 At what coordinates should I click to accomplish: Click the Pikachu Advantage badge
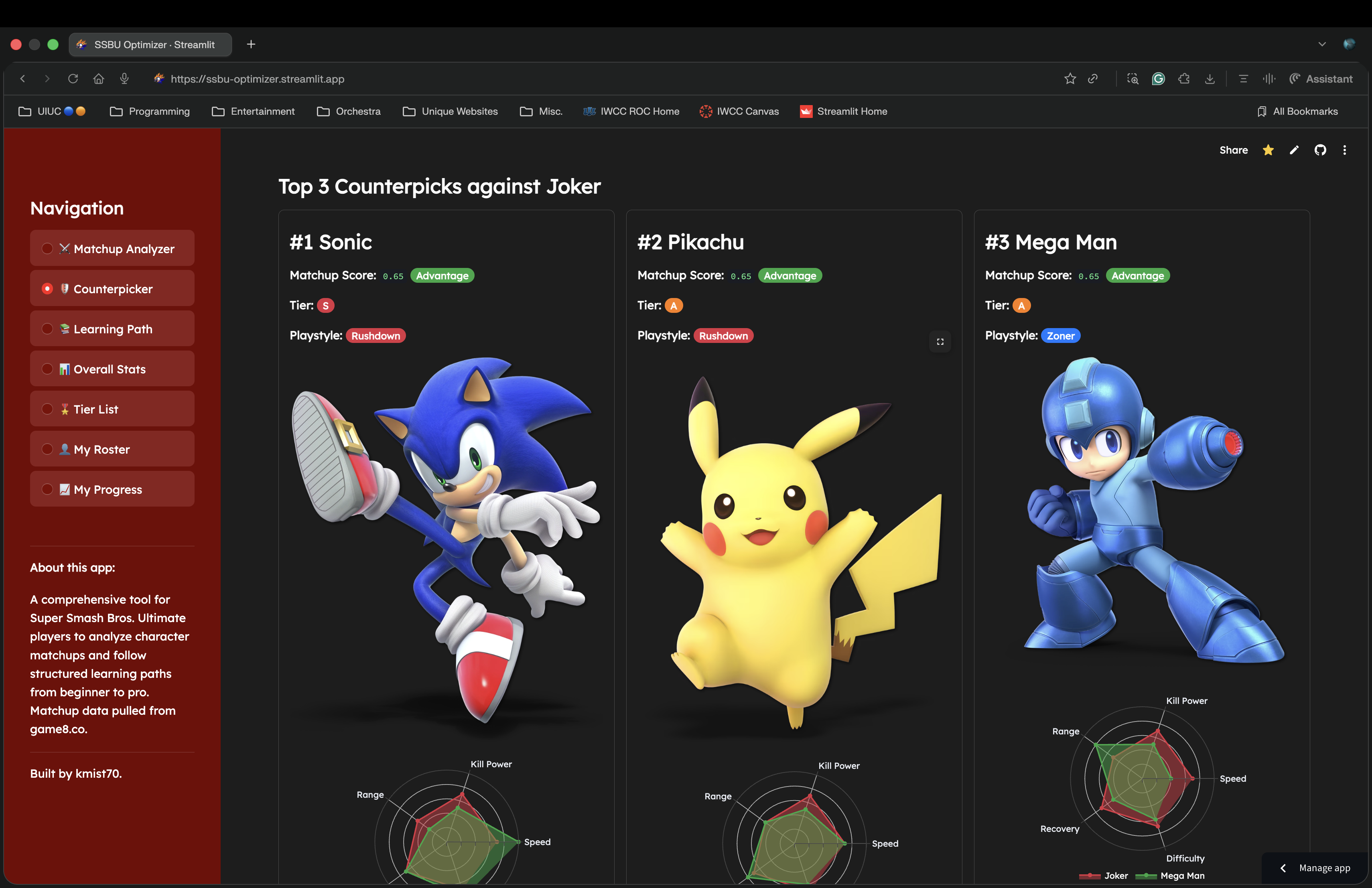(x=790, y=276)
